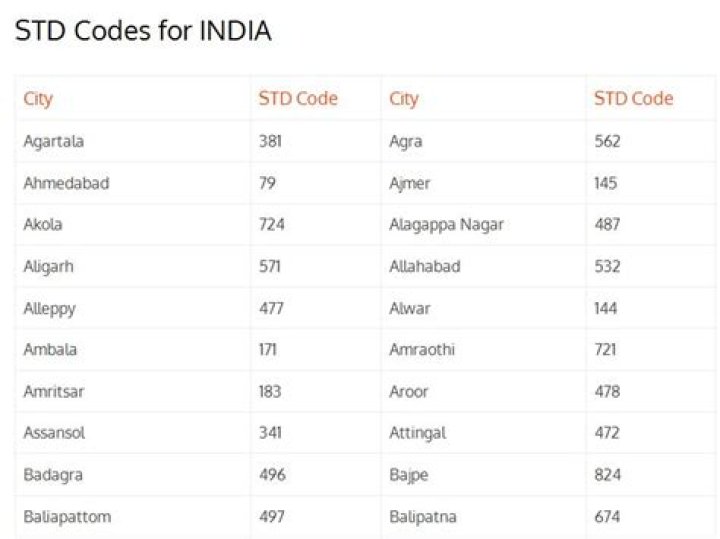The image size is (720, 539).
Task: Click the right 'City' column header
Action: pyautogui.click(x=404, y=99)
